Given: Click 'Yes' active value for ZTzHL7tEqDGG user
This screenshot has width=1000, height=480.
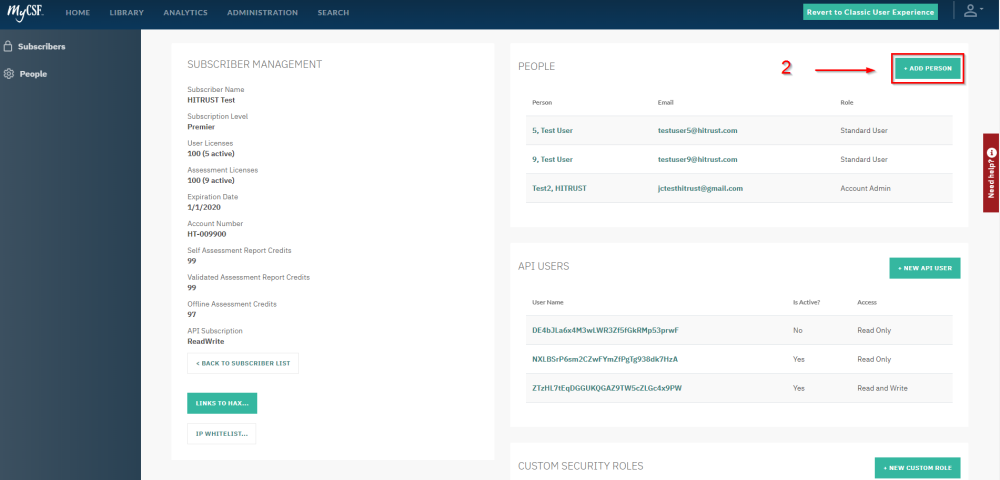Looking at the screenshot, I should pos(798,388).
